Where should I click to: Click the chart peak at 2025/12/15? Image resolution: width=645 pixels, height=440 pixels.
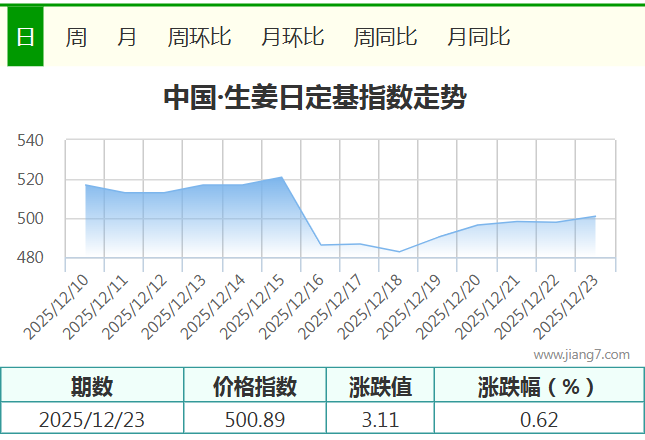tap(282, 177)
